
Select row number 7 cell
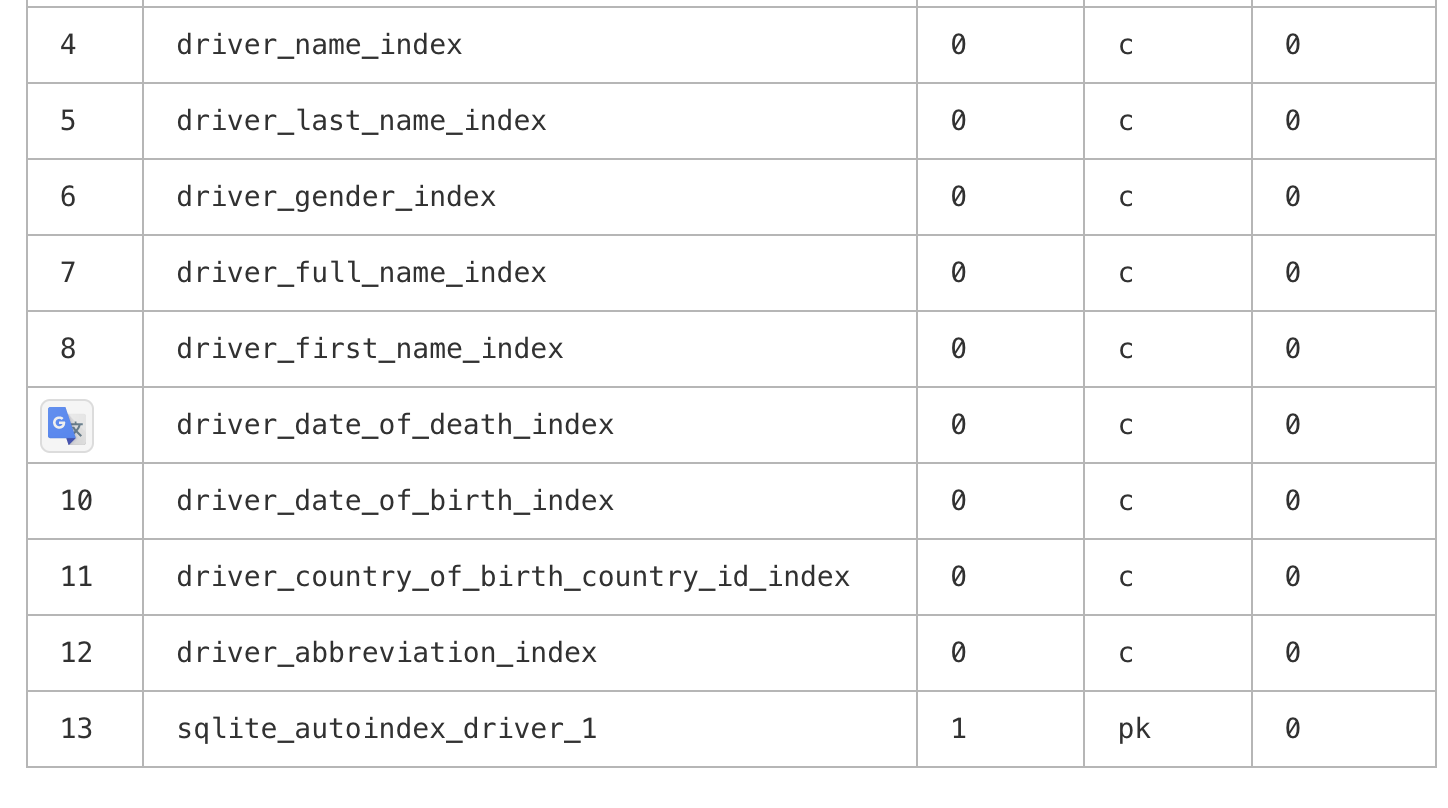point(68,273)
